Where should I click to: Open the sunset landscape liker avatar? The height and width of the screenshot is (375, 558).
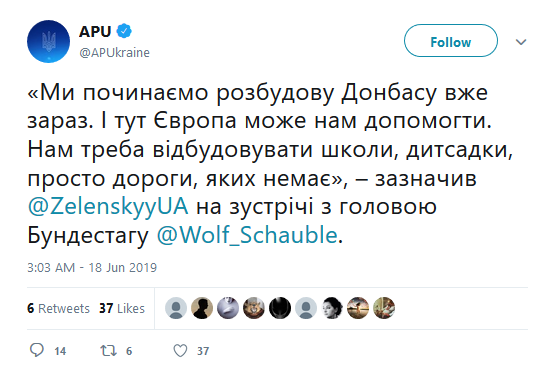click(x=358, y=308)
